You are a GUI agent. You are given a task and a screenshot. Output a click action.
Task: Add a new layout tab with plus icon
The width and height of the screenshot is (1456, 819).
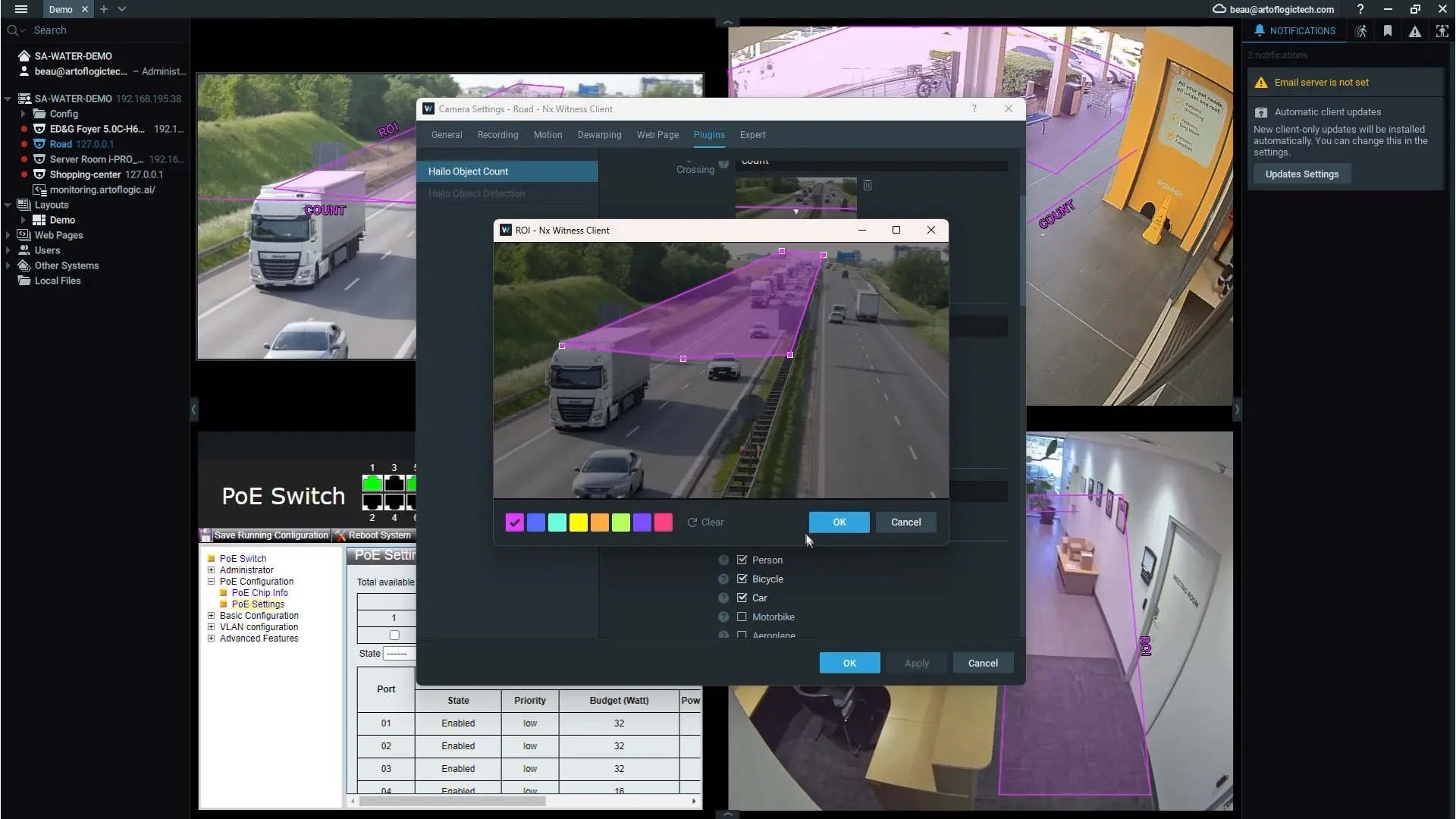tap(104, 9)
